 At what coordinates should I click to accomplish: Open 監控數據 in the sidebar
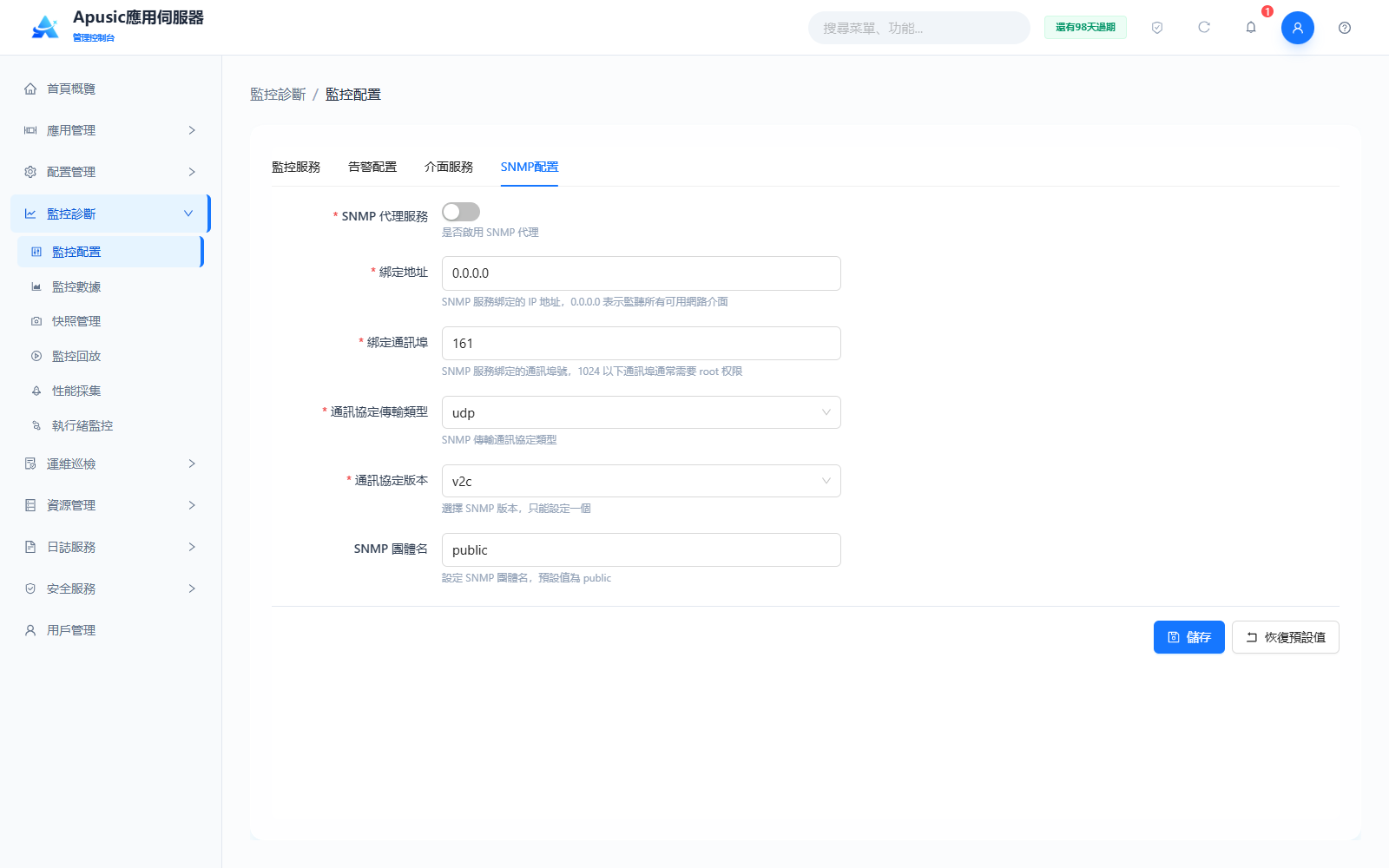tap(110, 286)
